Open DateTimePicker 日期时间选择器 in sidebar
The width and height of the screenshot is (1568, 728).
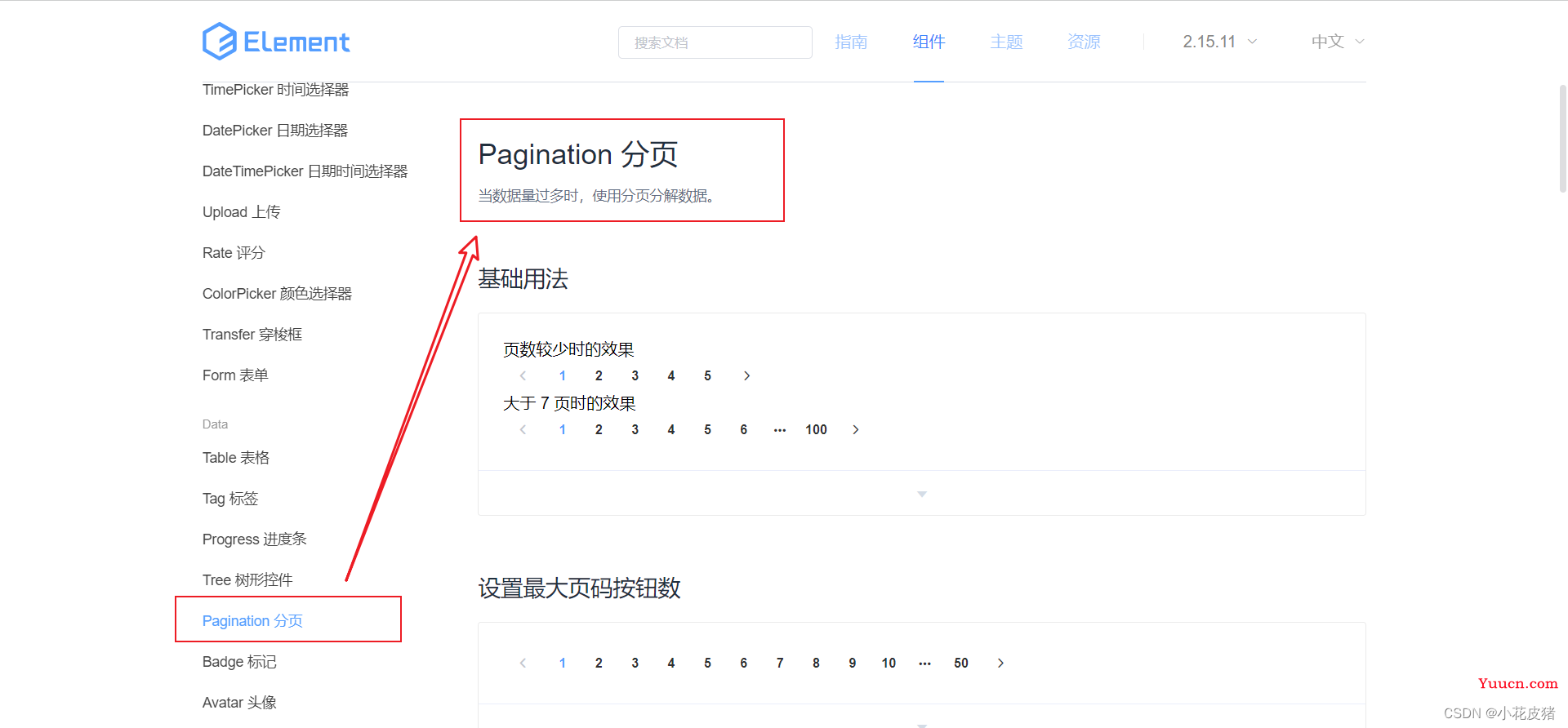tap(305, 171)
